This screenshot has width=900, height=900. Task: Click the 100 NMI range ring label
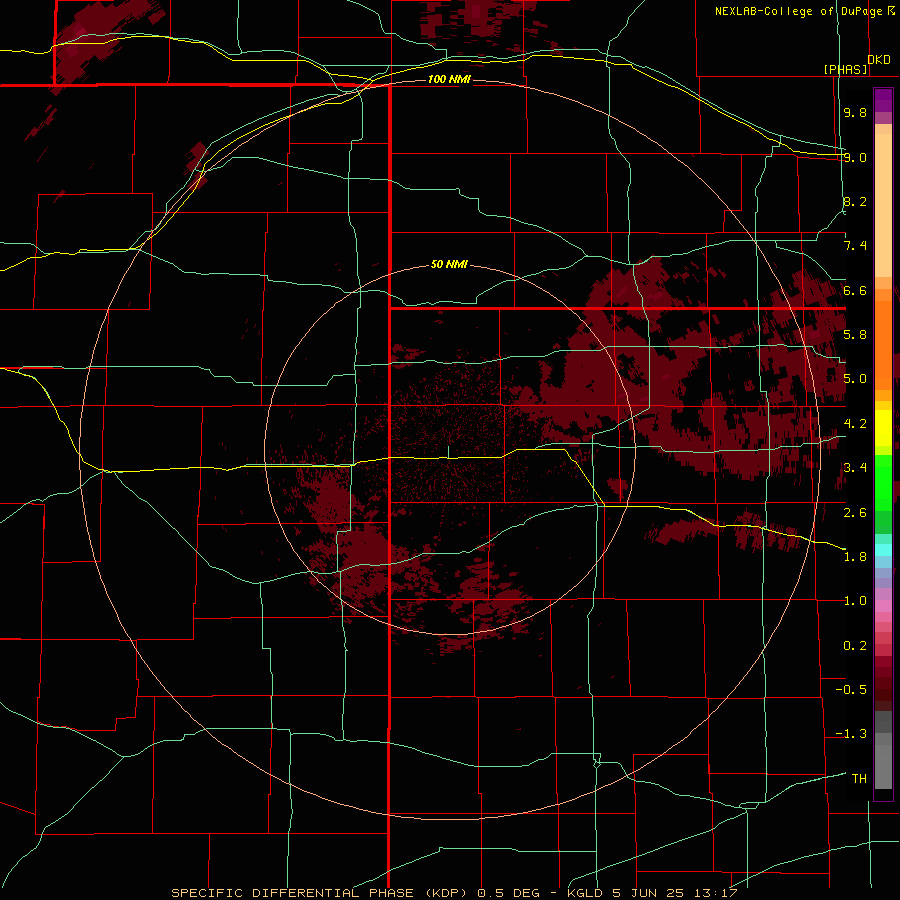[449, 79]
